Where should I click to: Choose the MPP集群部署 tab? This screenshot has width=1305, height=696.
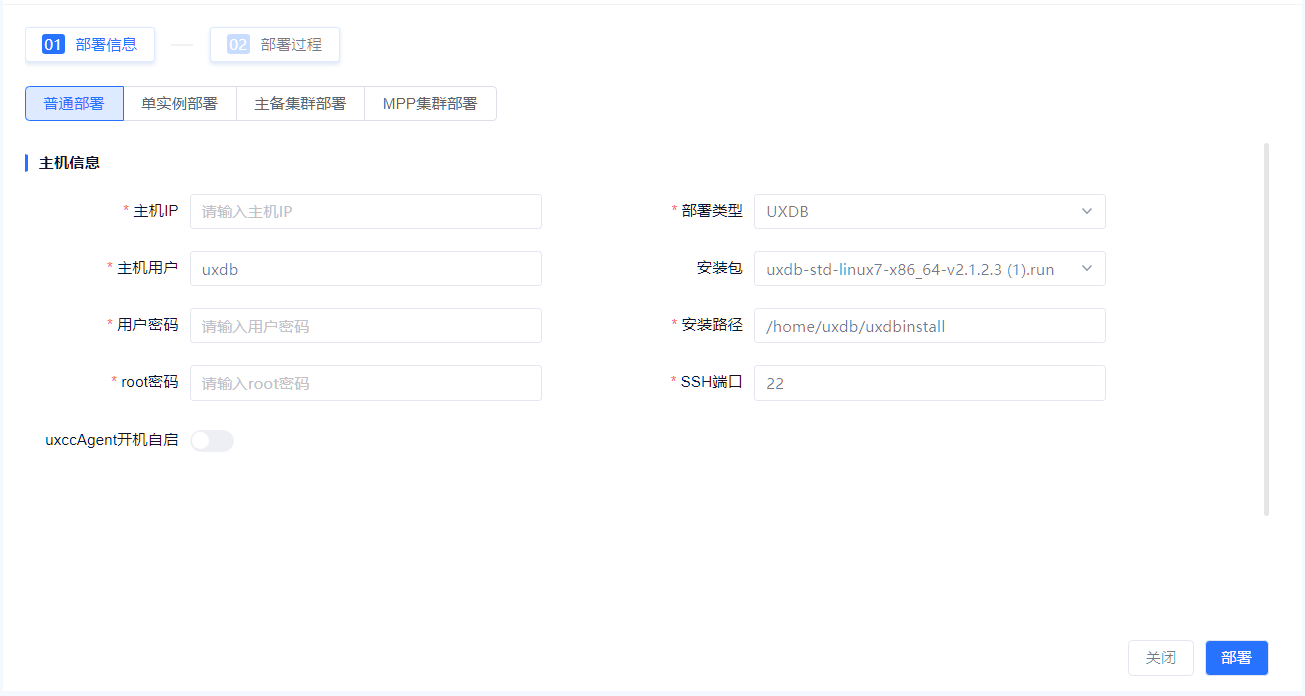tap(430, 104)
